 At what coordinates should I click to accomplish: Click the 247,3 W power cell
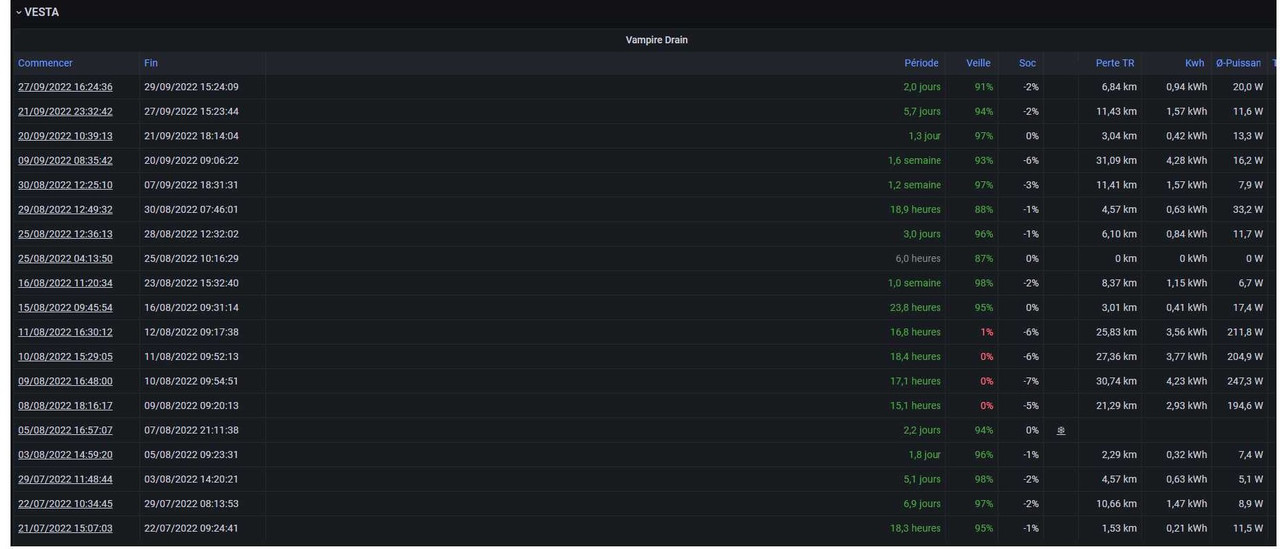point(1245,381)
